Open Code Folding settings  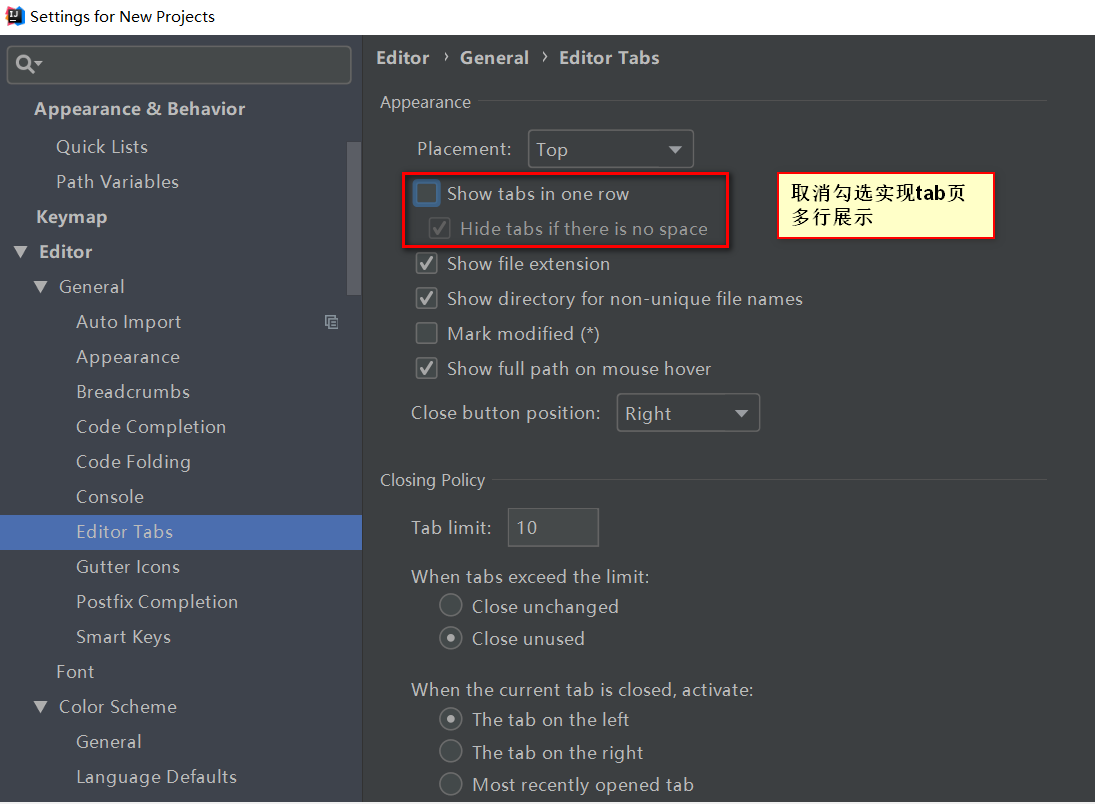[133, 462]
